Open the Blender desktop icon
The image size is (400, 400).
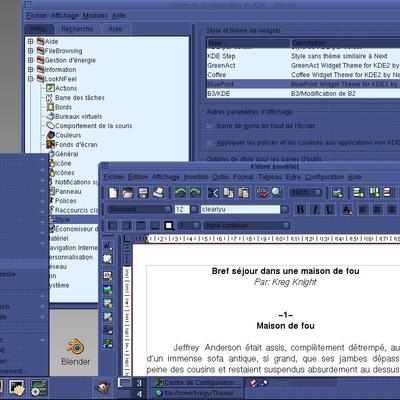click(76, 352)
